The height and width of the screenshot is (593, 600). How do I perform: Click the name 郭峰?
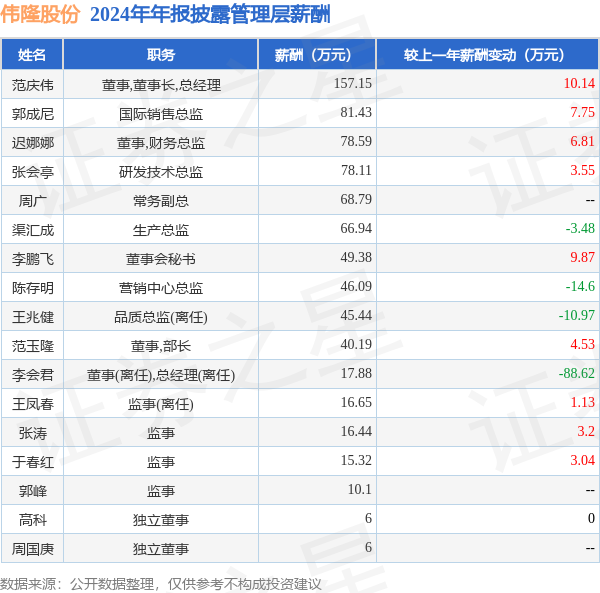[x=33, y=491]
